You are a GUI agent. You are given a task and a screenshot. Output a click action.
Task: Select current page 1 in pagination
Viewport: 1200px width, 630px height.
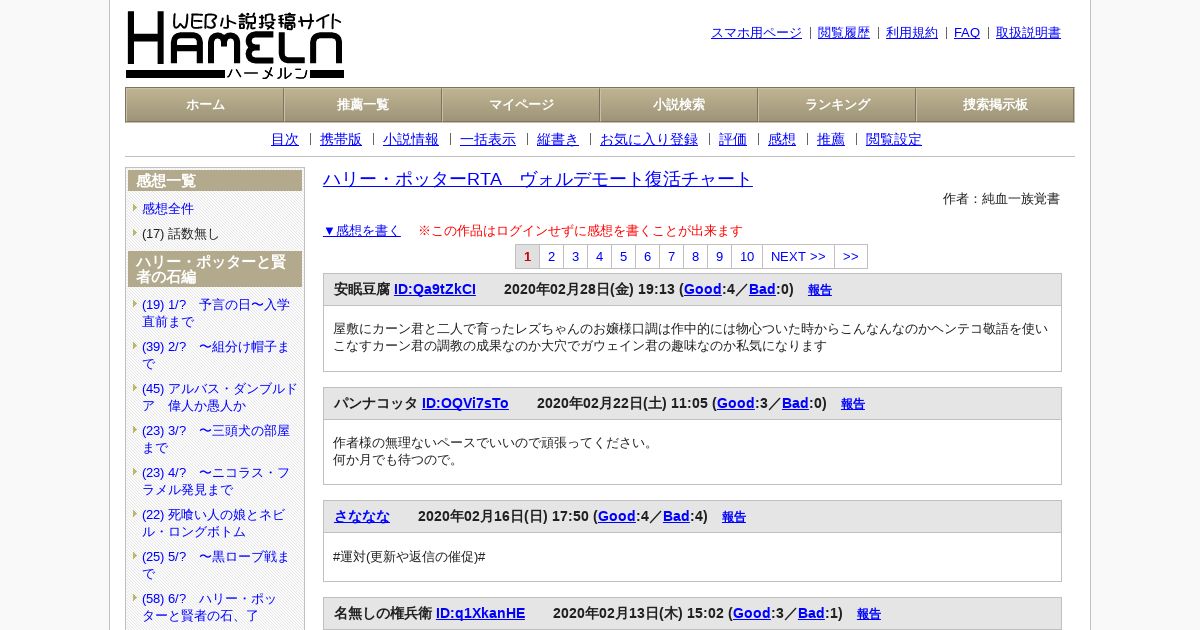point(527,257)
